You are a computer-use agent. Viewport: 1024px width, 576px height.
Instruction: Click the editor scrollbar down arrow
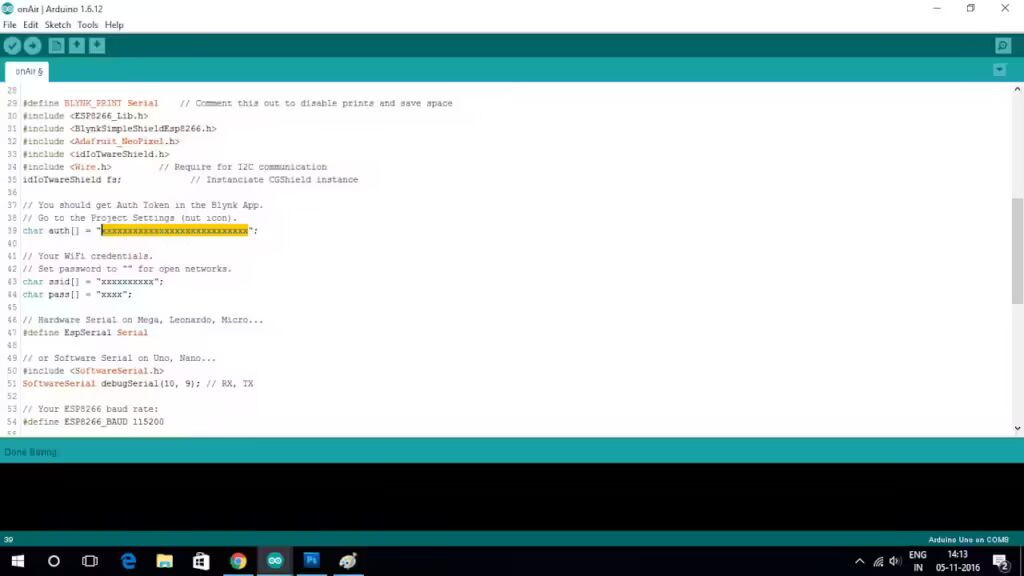pyautogui.click(x=1017, y=428)
